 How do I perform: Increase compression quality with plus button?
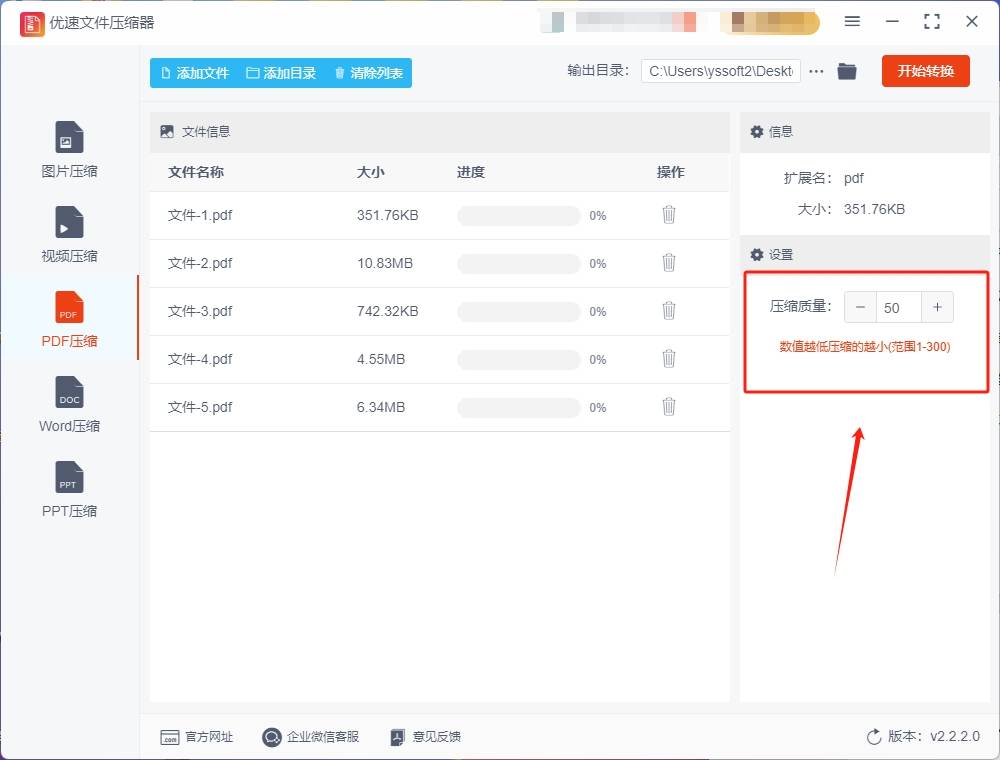coord(937,307)
